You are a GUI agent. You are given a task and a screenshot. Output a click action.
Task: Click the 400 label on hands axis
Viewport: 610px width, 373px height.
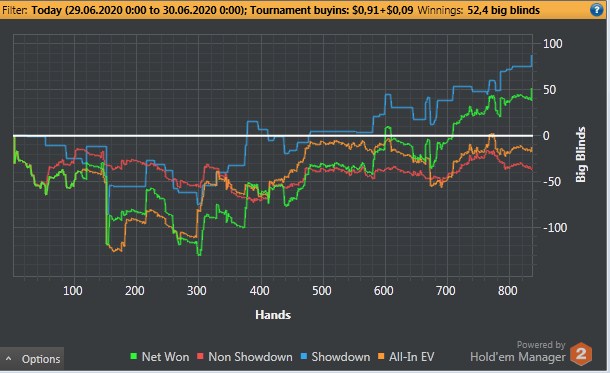(x=259, y=291)
